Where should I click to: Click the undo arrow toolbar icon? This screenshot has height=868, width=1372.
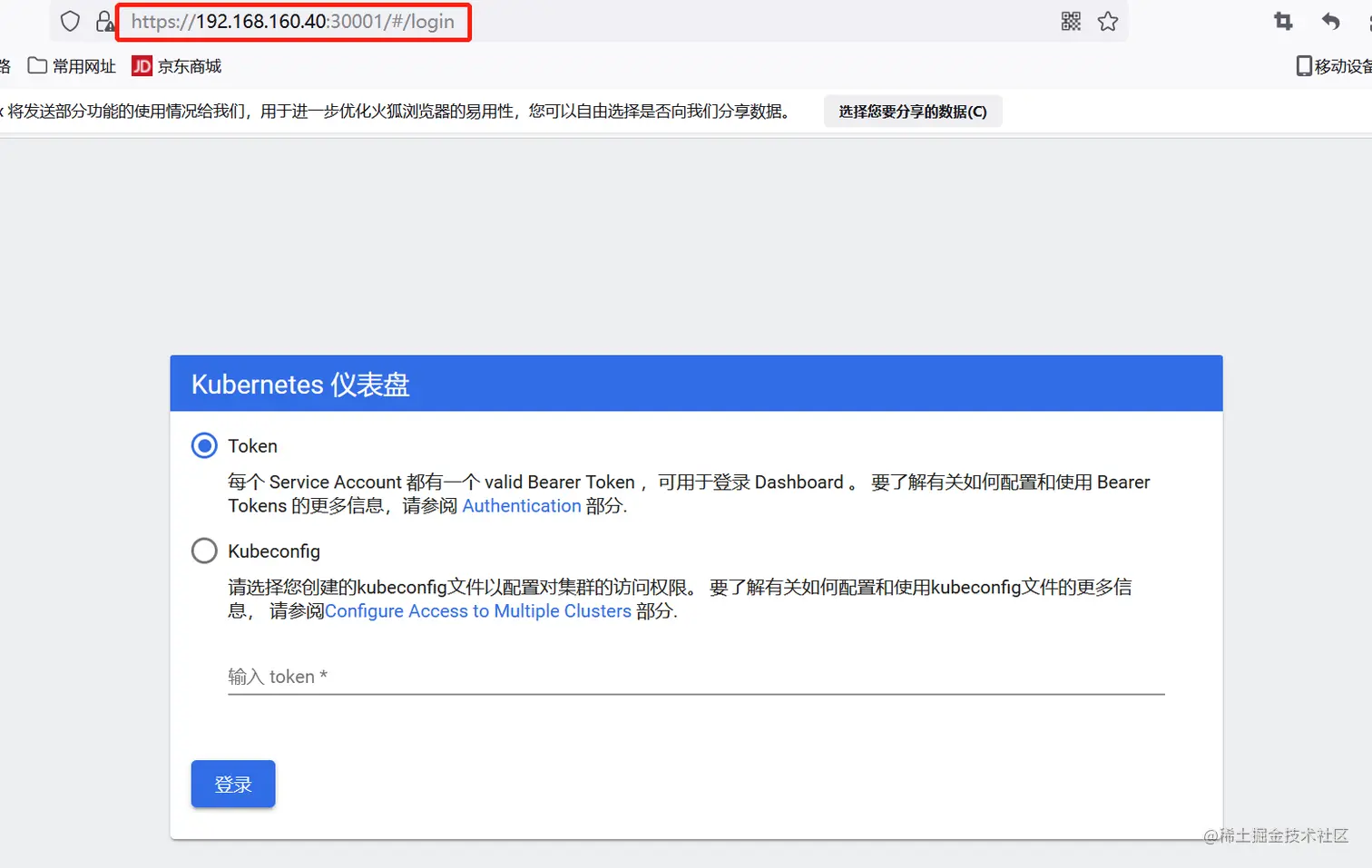click(x=1331, y=21)
